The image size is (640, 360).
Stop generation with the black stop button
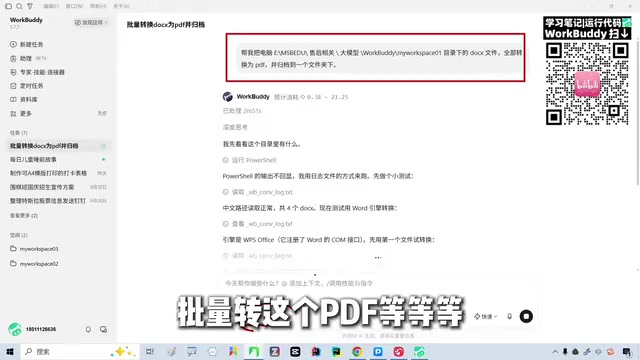click(x=526, y=316)
